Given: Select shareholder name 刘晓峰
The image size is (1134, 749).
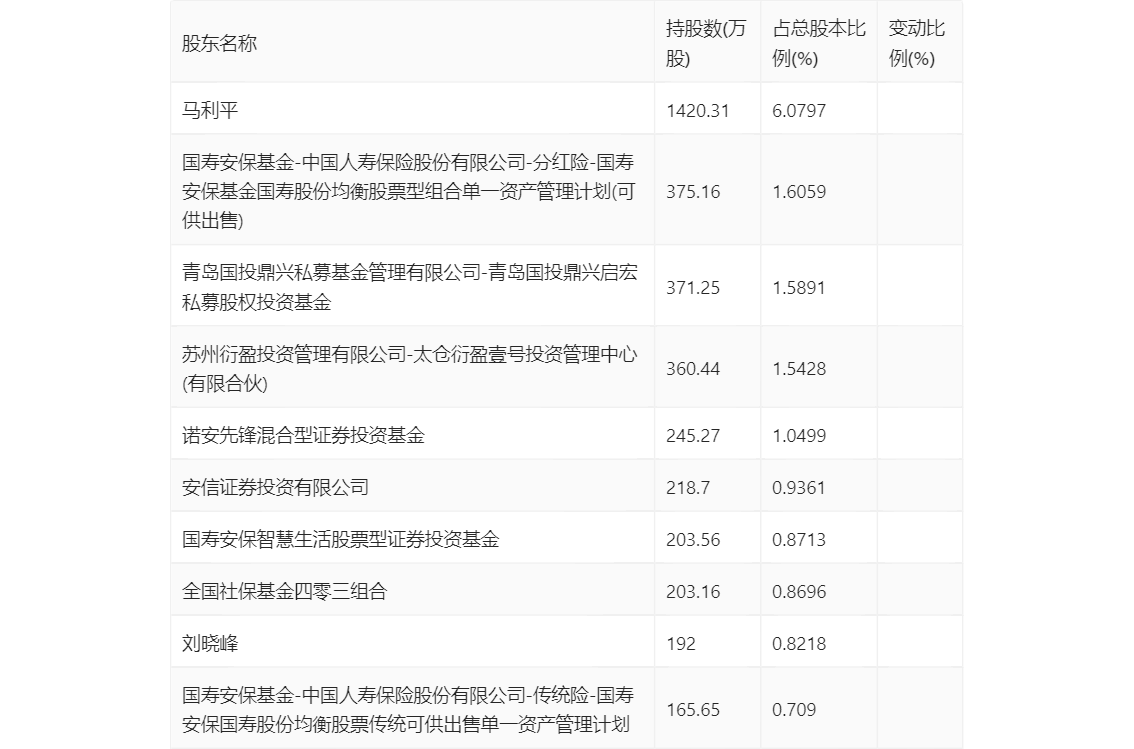Looking at the screenshot, I should point(210,643).
